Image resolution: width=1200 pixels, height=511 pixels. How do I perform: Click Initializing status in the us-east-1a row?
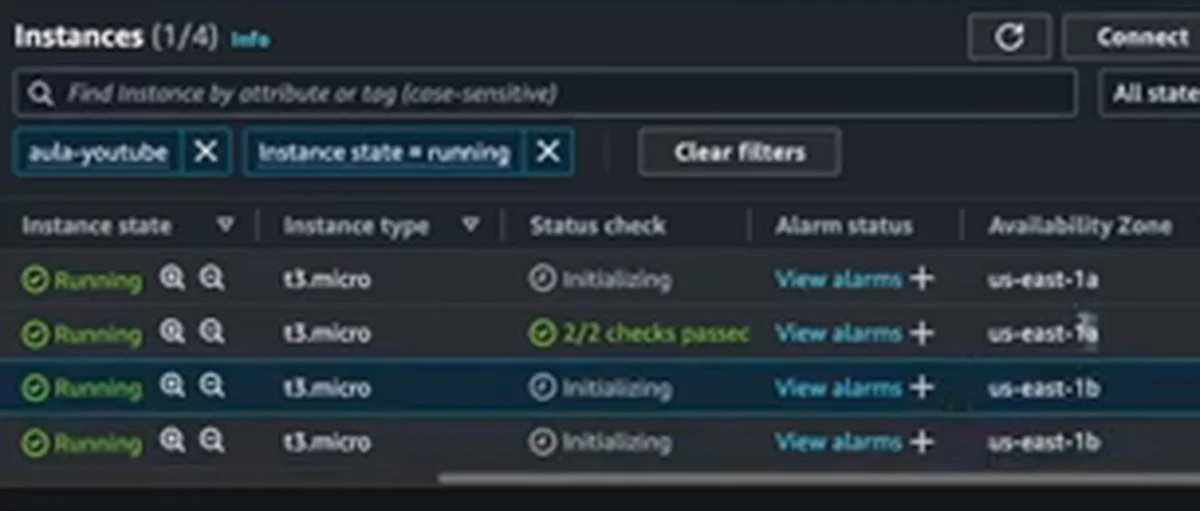600,279
